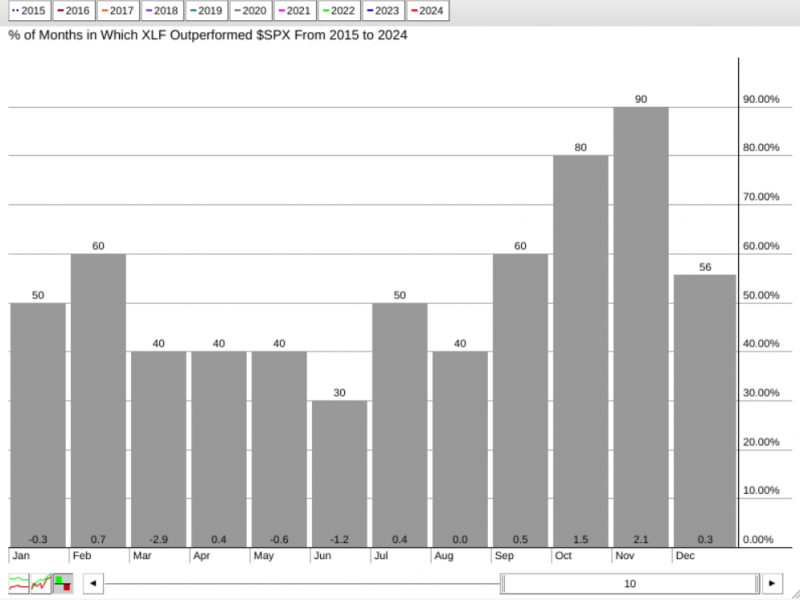The width and height of the screenshot is (800, 600).
Task: Toggle the 2016 year legend button
Action: 74,11
